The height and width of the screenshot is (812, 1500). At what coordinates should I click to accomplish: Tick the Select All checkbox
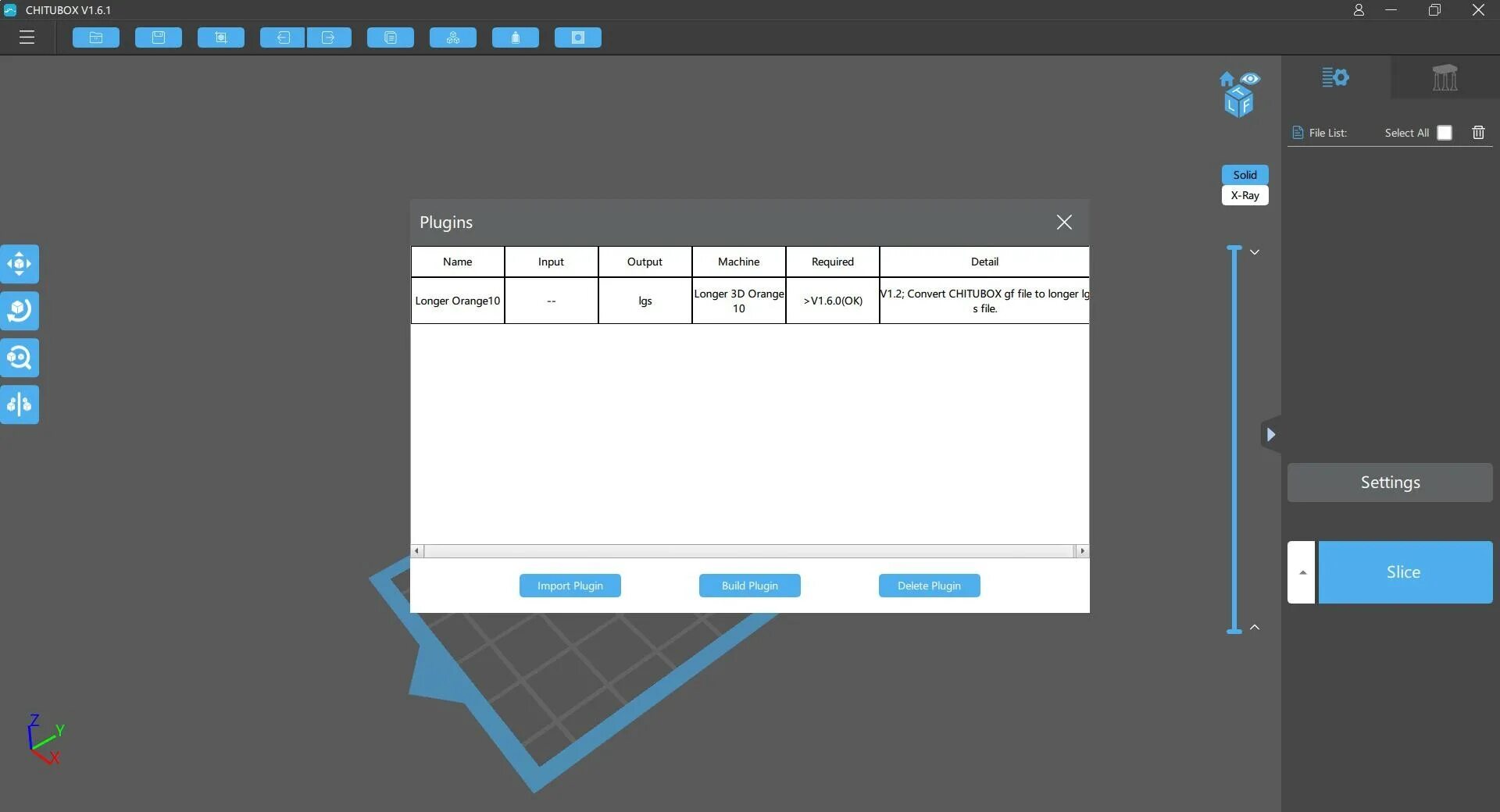tap(1445, 133)
